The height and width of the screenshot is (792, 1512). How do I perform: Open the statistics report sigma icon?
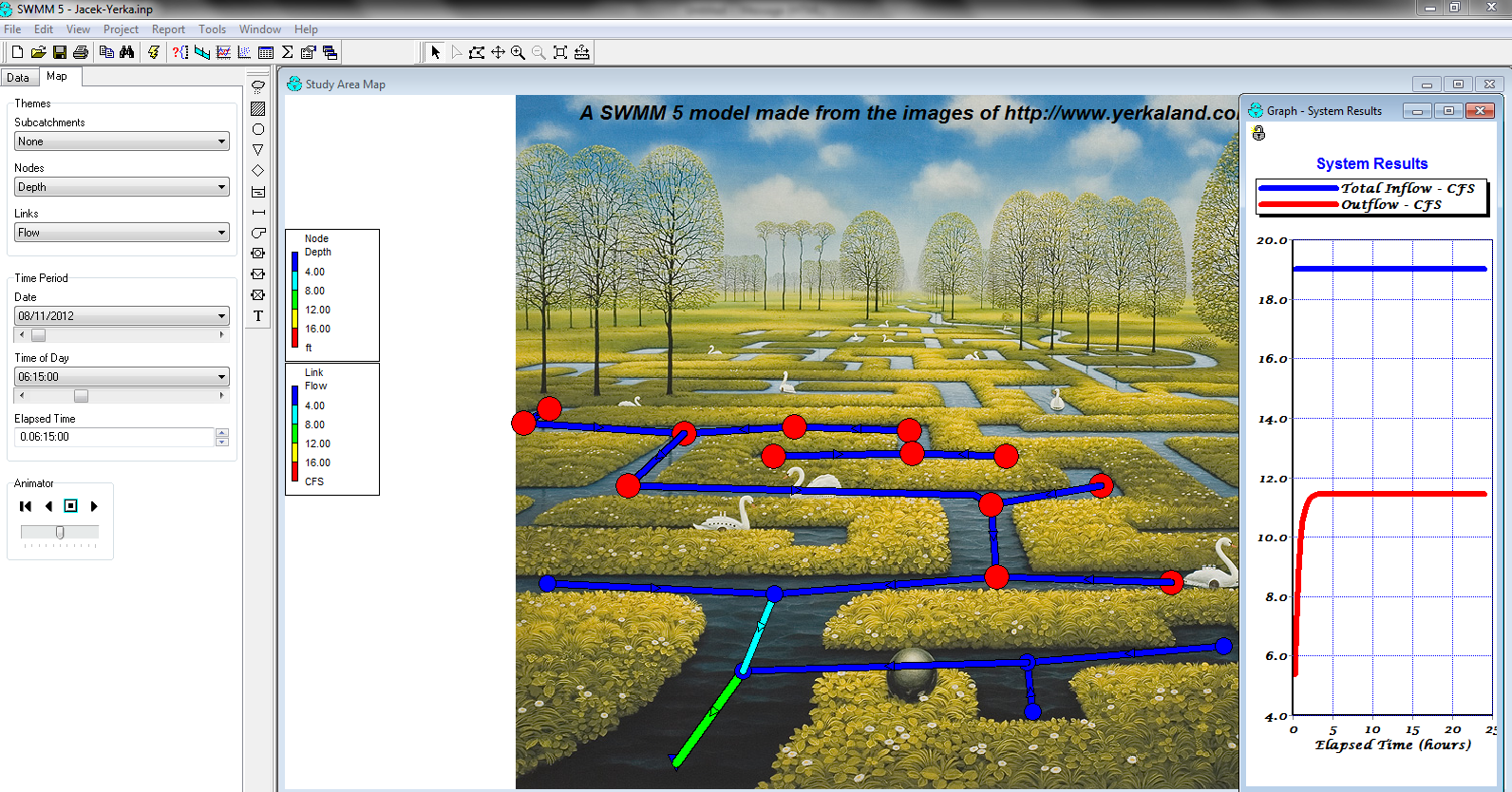pos(287,52)
